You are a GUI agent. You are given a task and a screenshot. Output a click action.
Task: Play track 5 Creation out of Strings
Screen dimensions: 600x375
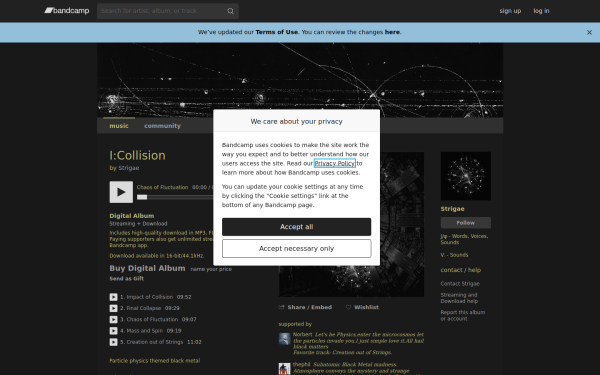point(113,342)
